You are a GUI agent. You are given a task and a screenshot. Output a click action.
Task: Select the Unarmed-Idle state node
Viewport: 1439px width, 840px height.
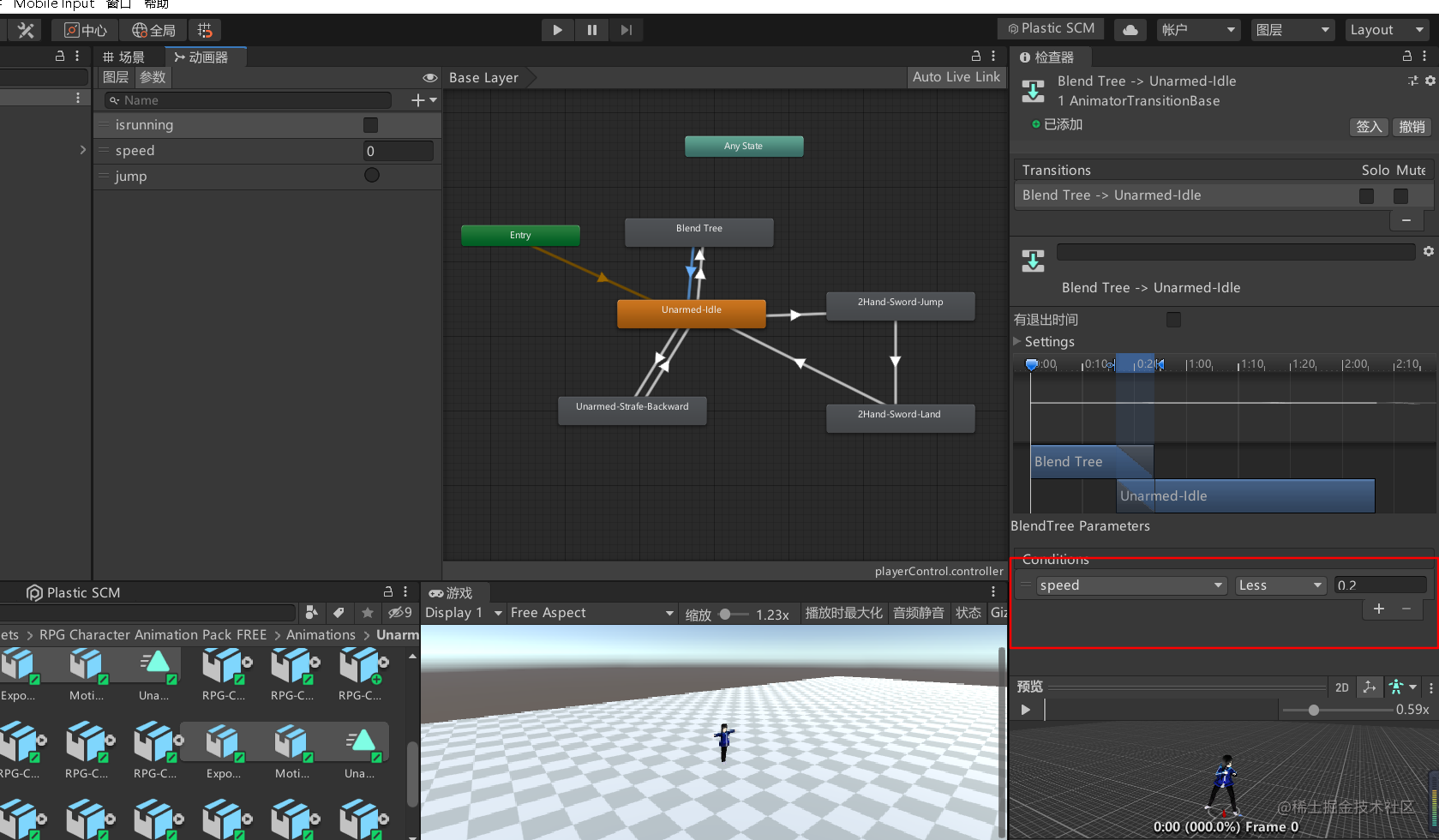click(691, 313)
